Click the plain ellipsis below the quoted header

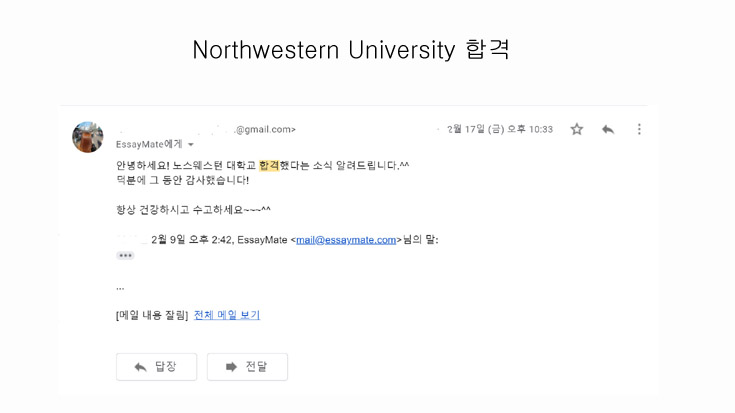pyautogui.click(x=120, y=288)
